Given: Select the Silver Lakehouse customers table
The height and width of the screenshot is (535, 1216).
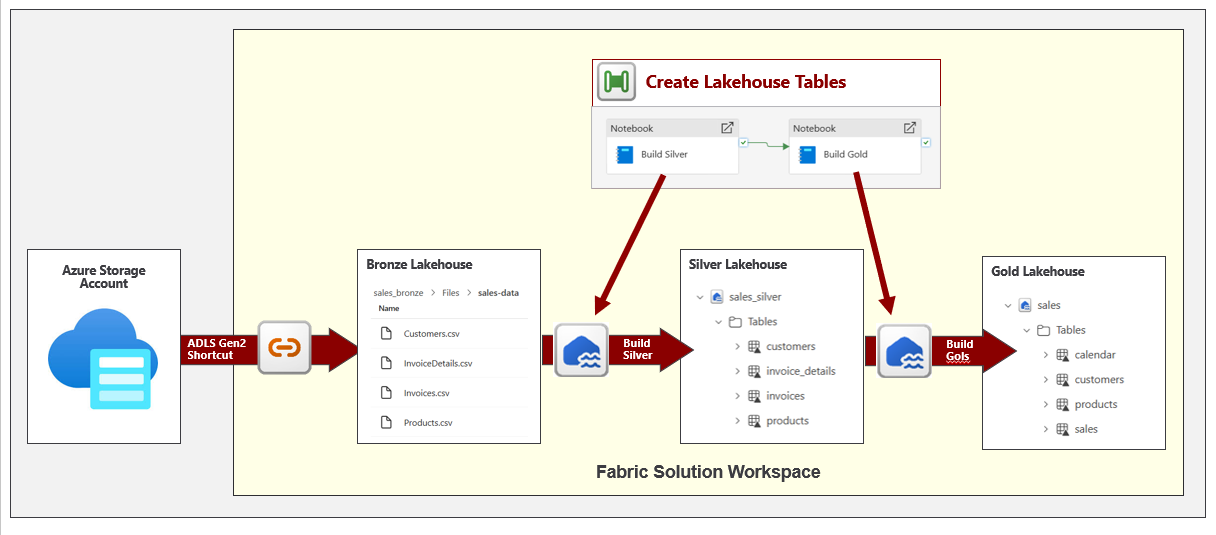Looking at the screenshot, I should [791, 346].
